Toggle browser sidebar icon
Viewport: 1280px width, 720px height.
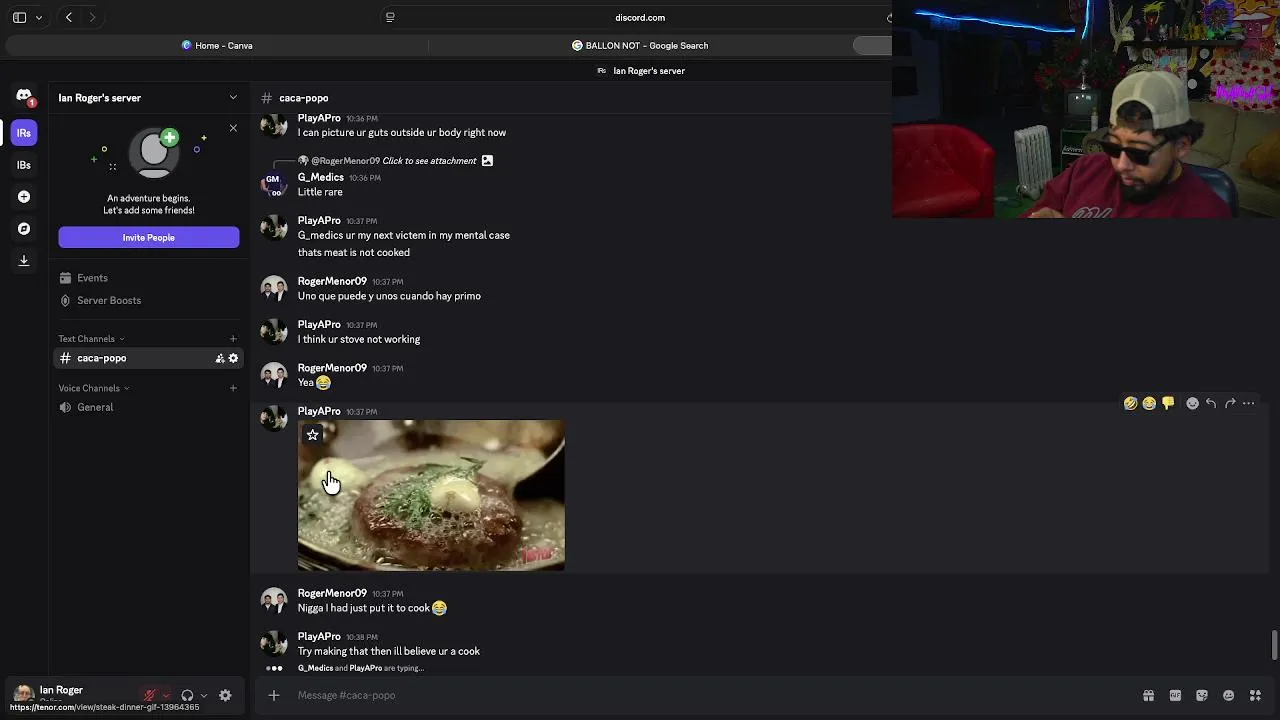(19, 17)
